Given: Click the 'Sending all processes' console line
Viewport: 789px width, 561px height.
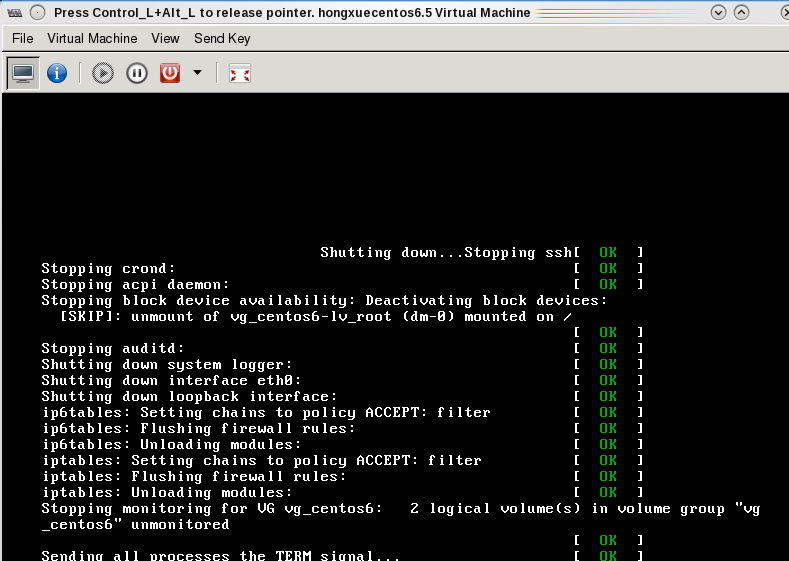Looking at the screenshot, I should [x=220, y=555].
